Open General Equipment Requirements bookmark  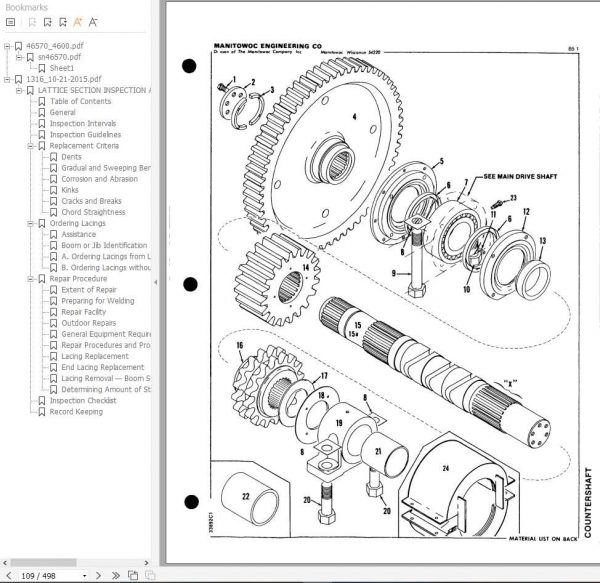pos(106,334)
